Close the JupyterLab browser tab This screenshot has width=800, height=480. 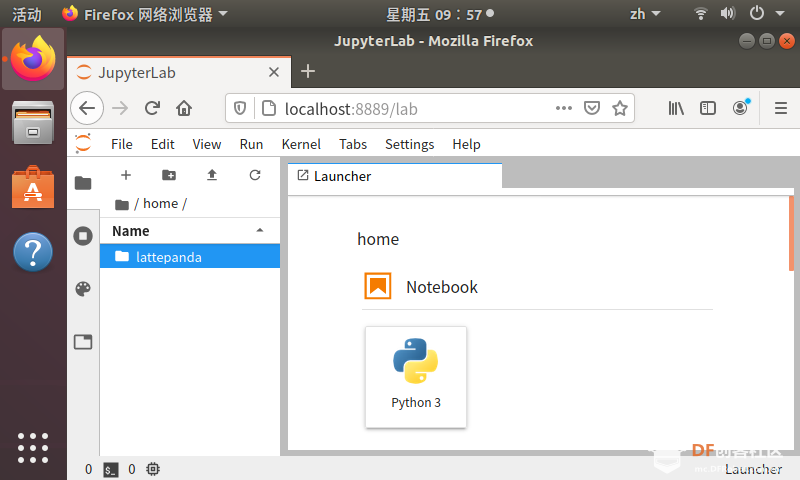(x=274, y=72)
